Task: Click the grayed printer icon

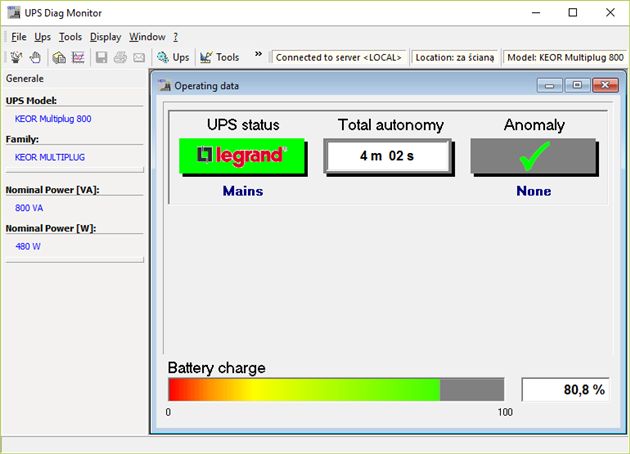Action: click(120, 57)
